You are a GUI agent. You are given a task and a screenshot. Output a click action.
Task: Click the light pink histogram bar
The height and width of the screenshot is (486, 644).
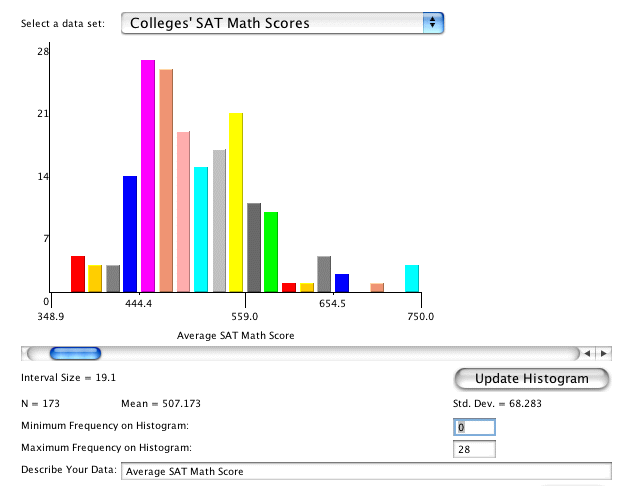tap(183, 211)
